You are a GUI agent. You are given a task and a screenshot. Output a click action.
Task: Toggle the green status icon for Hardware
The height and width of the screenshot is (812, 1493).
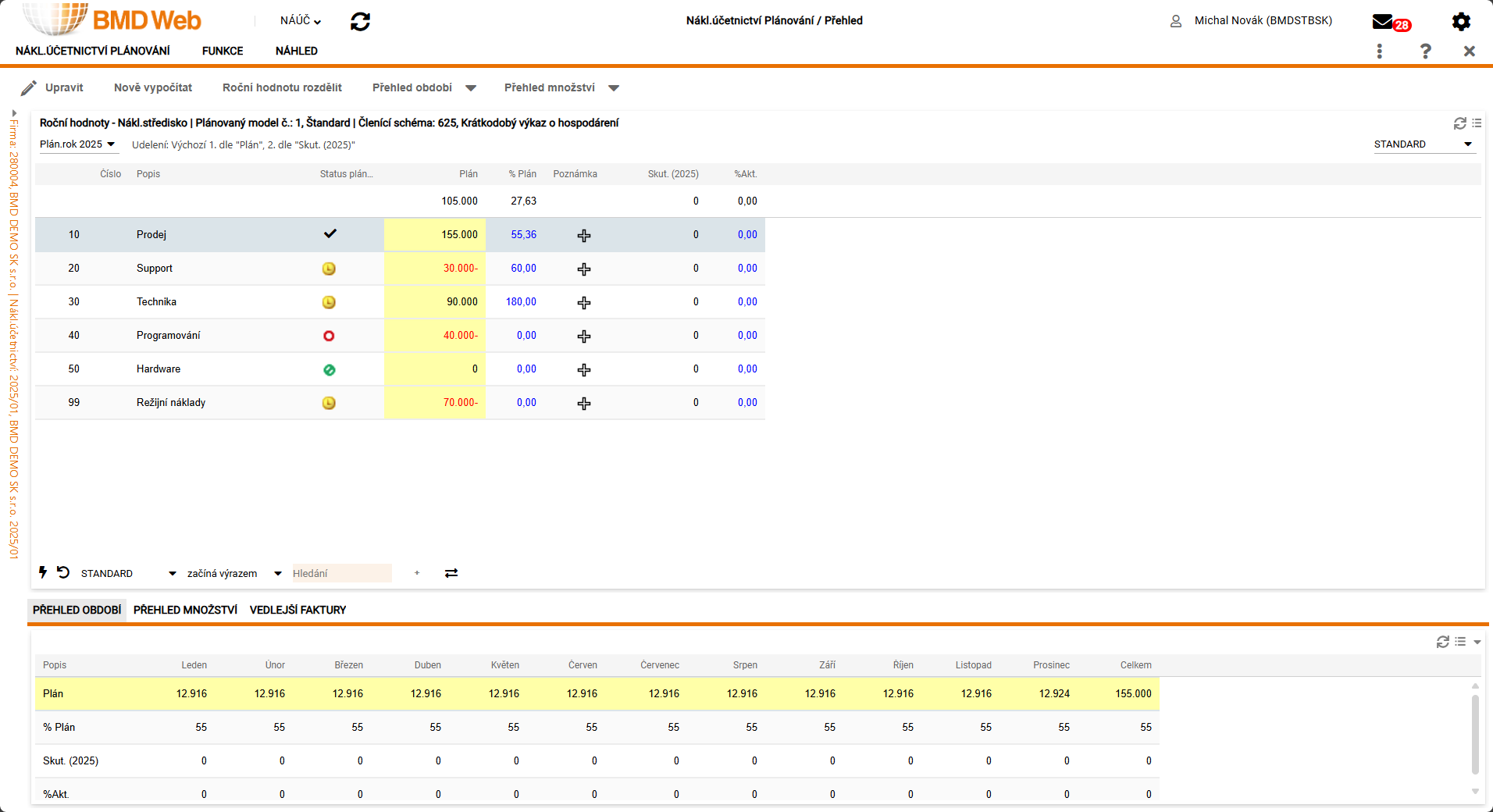pos(329,369)
